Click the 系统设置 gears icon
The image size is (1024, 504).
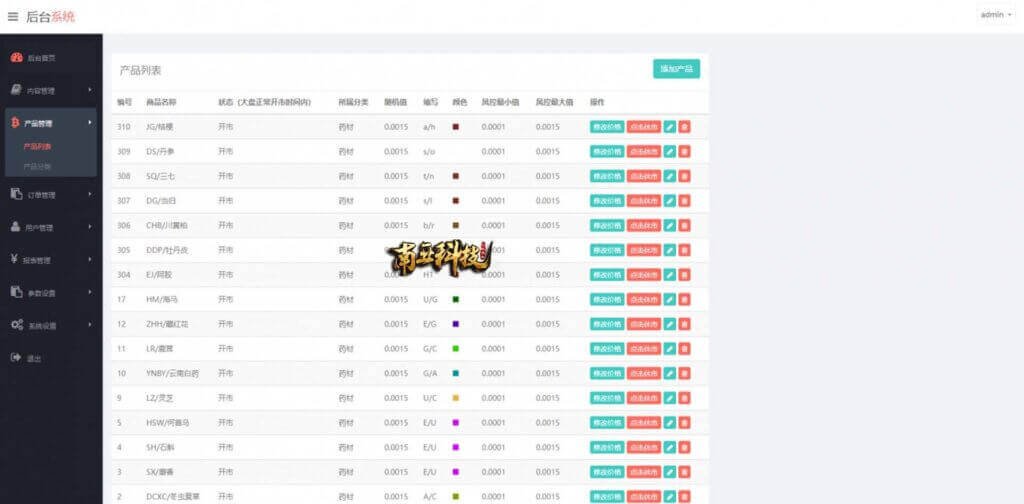pos(16,325)
